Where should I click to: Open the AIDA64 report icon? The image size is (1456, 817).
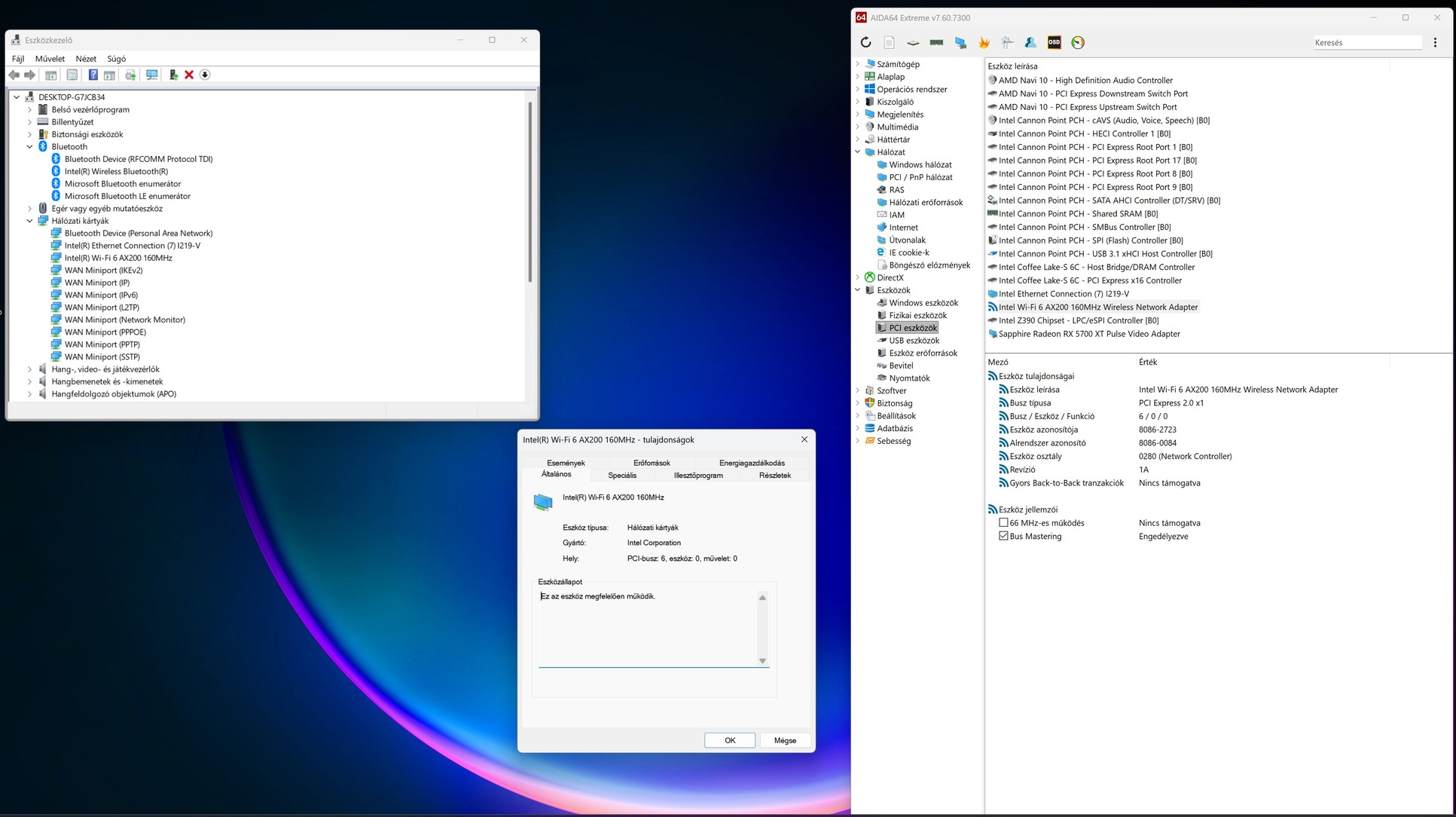pos(889,43)
